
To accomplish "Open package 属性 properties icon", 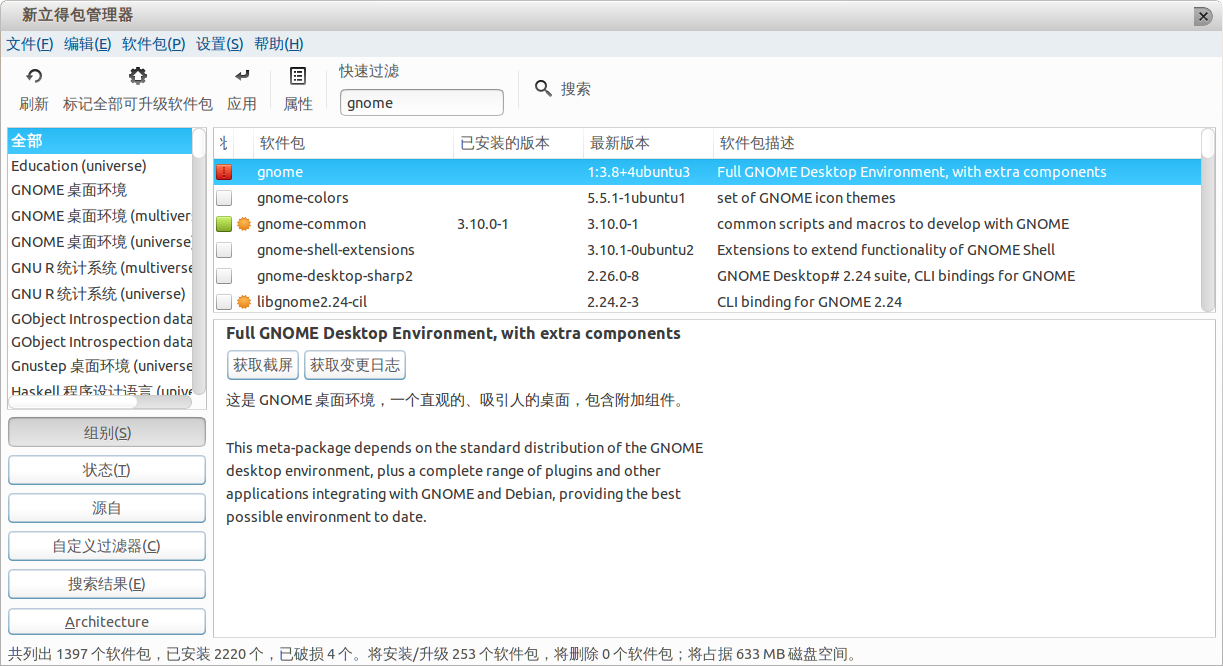I will pos(298,76).
